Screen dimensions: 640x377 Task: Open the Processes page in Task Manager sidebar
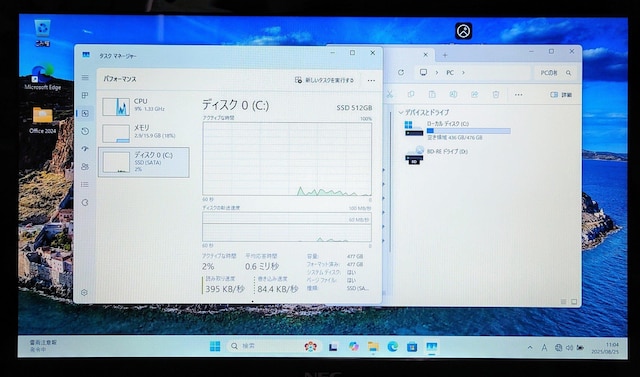pyautogui.click(x=85, y=95)
